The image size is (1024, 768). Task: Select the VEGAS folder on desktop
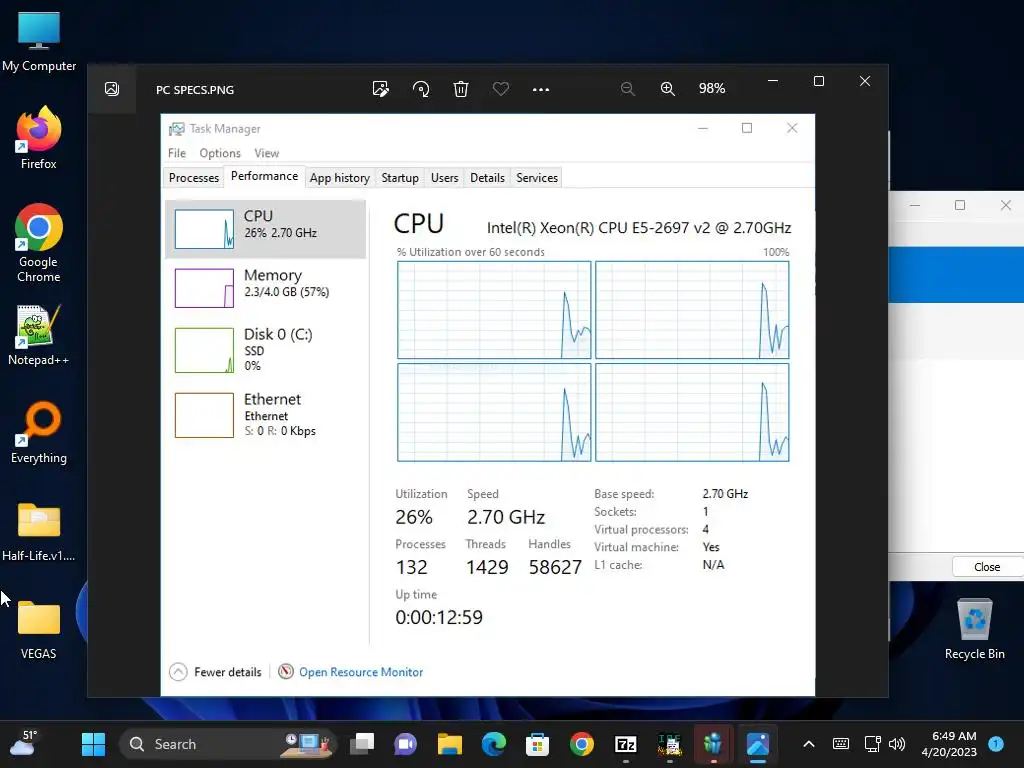click(39, 630)
